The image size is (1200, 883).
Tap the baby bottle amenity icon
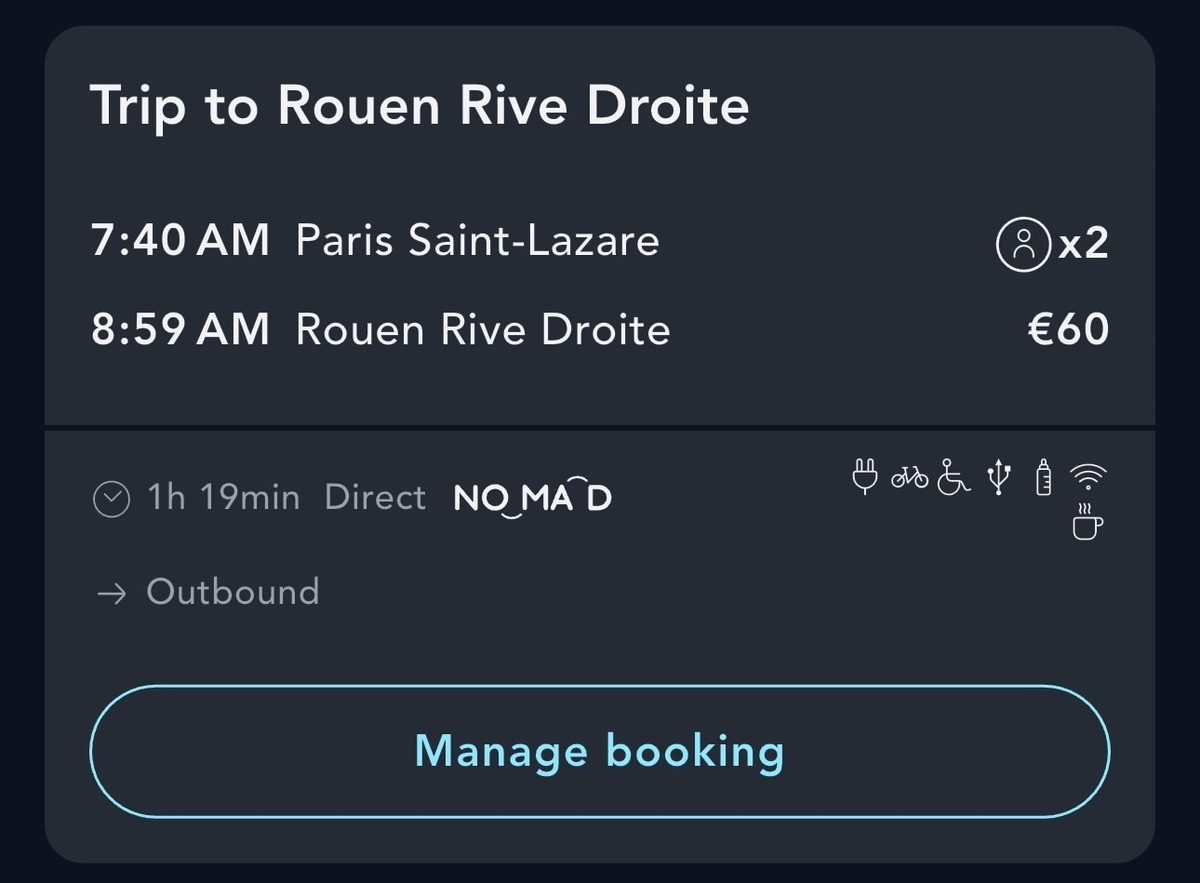point(1044,477)
